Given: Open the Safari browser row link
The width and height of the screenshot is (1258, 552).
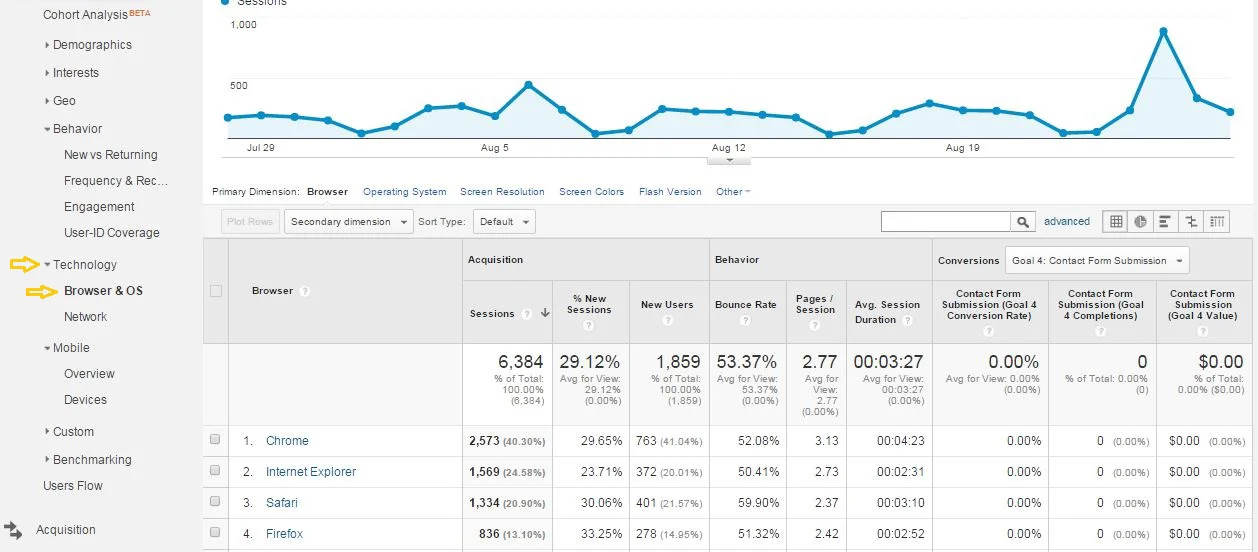Looking at the screenshot, I should 281,503.
